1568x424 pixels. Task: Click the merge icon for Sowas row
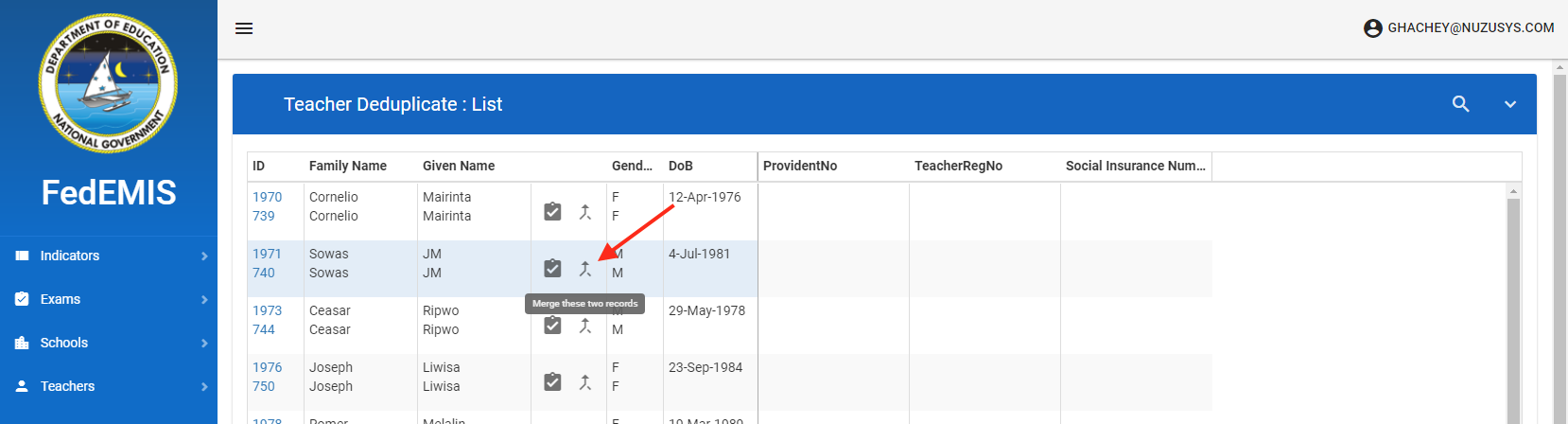585,269
